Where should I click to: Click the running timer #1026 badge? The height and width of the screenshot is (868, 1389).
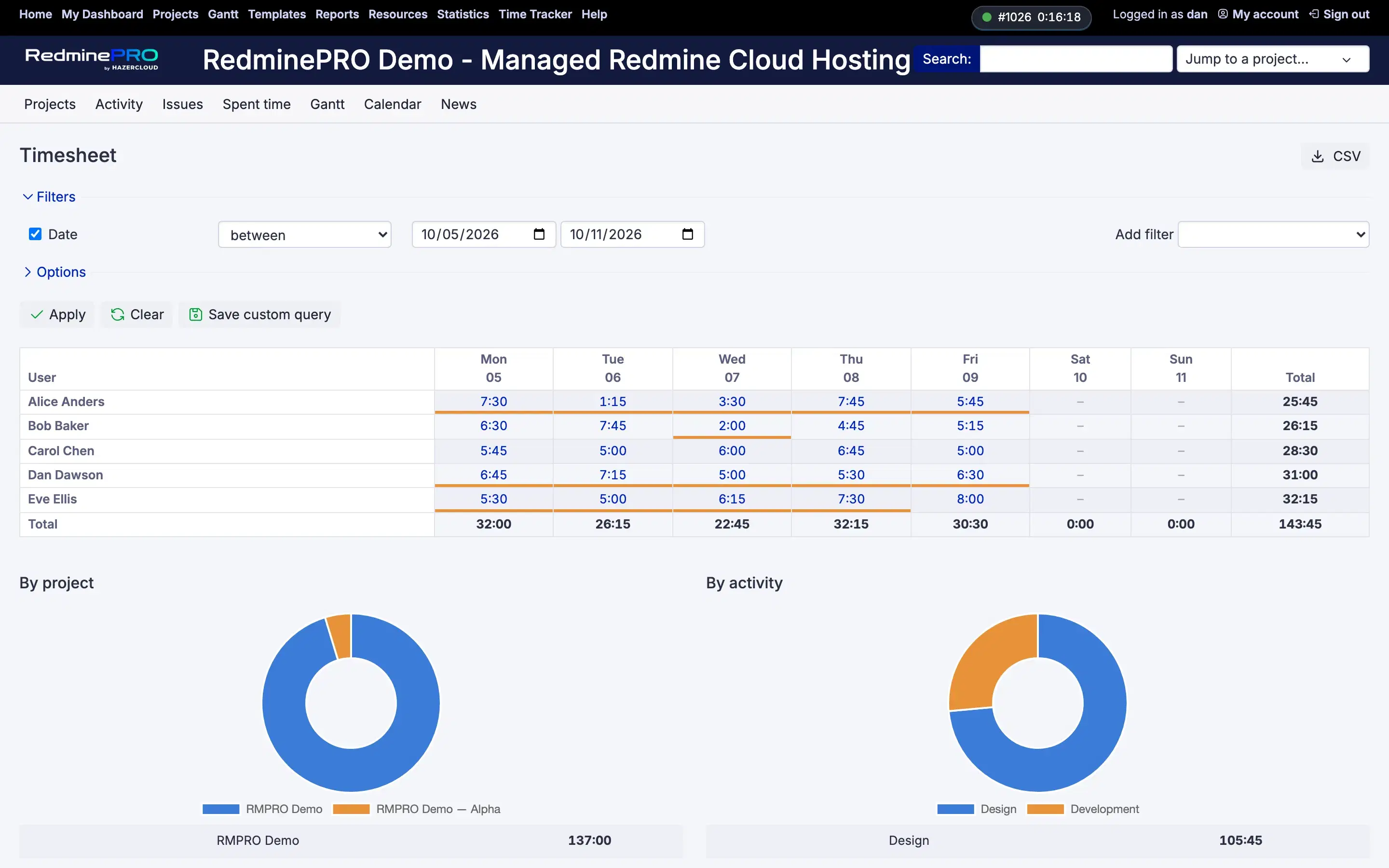coord(1032,17)
